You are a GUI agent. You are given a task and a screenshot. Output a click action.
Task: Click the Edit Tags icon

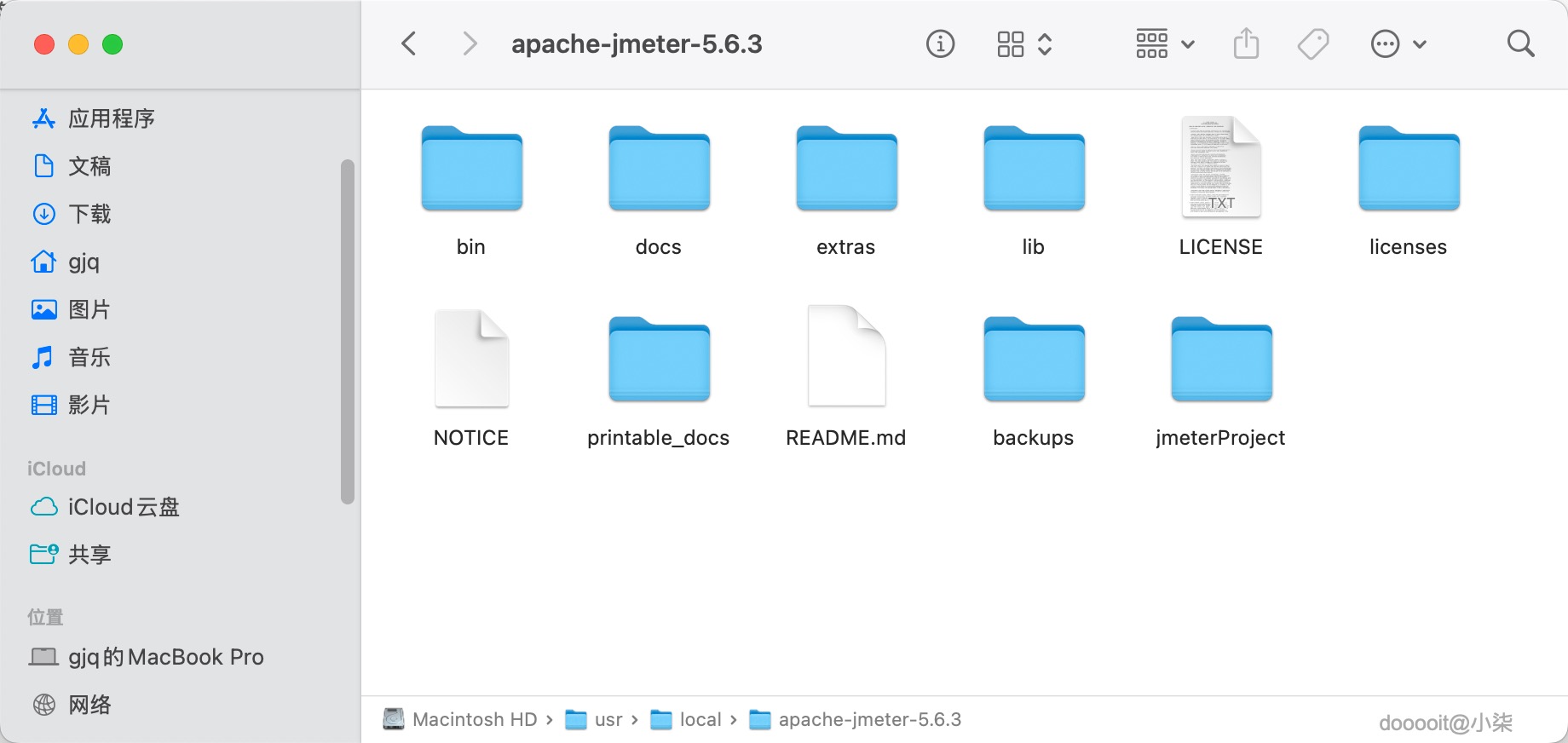1313,43
